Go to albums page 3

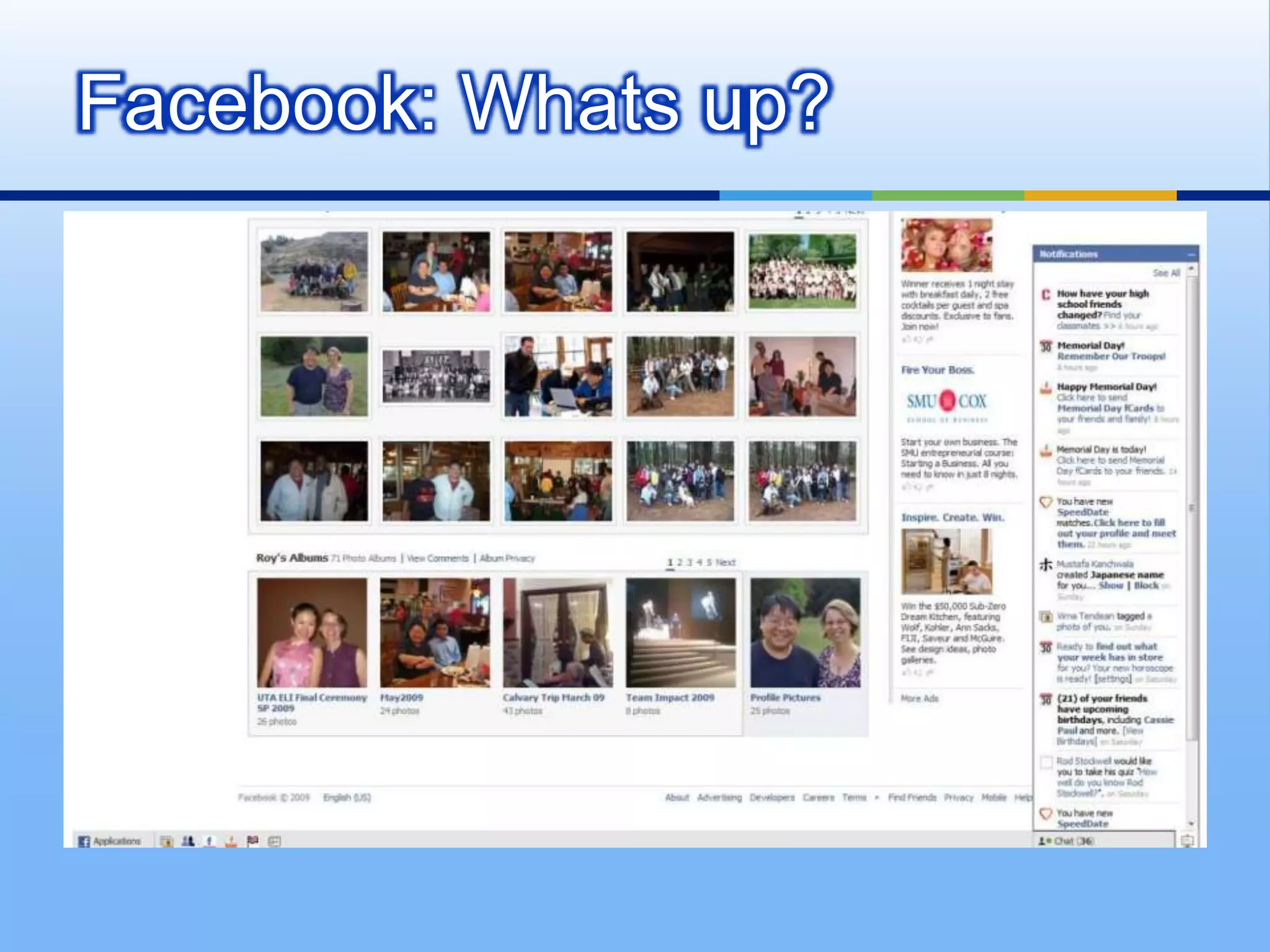(690, 563)
